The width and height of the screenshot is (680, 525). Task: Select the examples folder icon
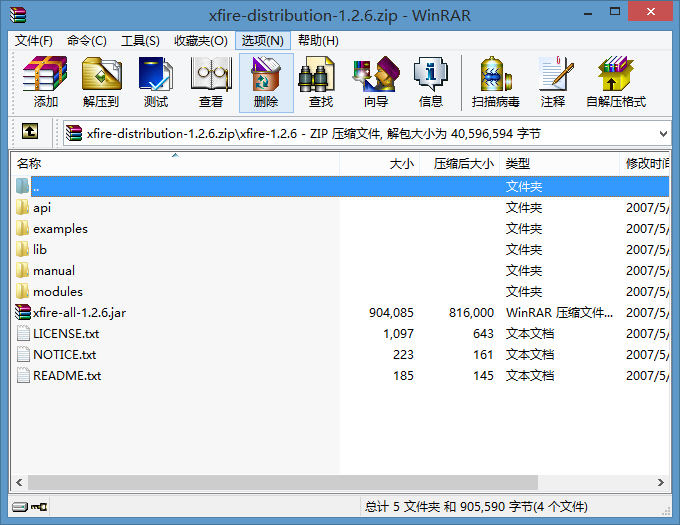[22, 228]
